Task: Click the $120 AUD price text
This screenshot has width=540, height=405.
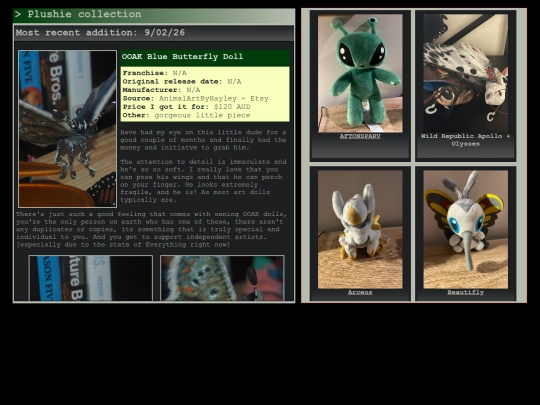Action: [232, 107]
